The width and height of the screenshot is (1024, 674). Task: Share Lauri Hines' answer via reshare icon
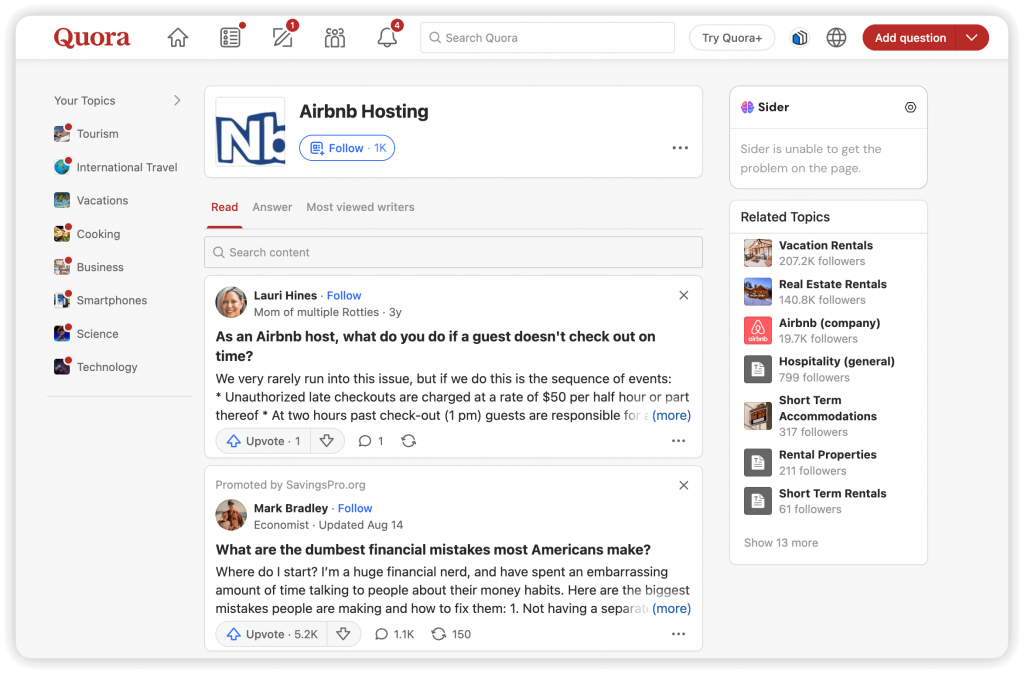pos(408,441)
